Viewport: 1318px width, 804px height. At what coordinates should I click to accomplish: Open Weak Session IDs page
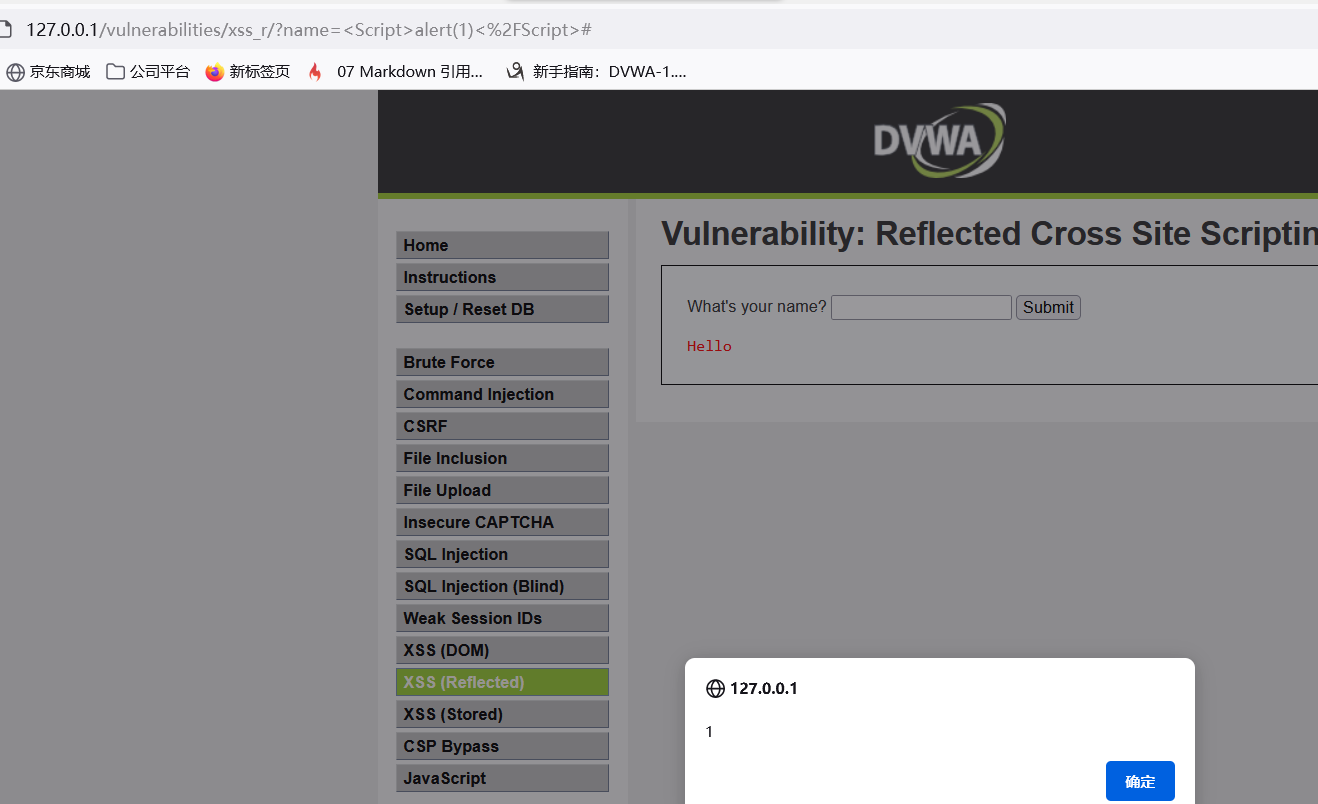[502, 618]
